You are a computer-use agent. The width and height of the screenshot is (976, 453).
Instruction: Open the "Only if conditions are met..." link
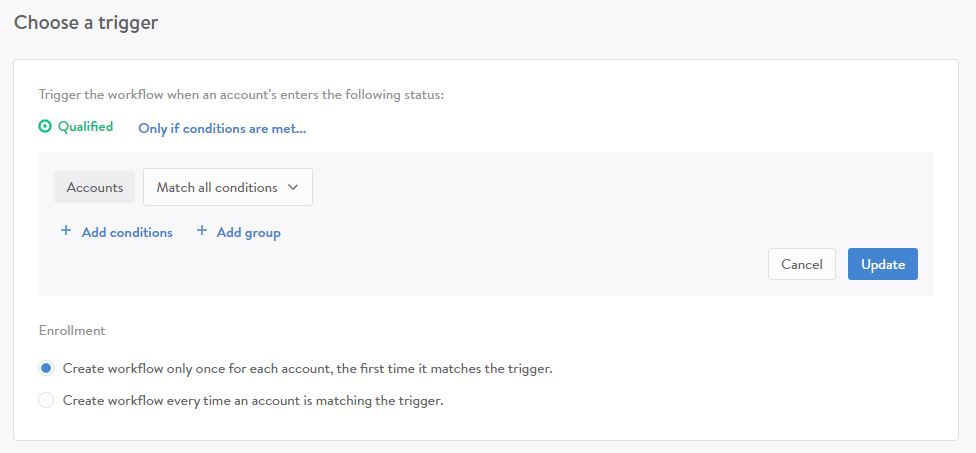tap(222, 128)
